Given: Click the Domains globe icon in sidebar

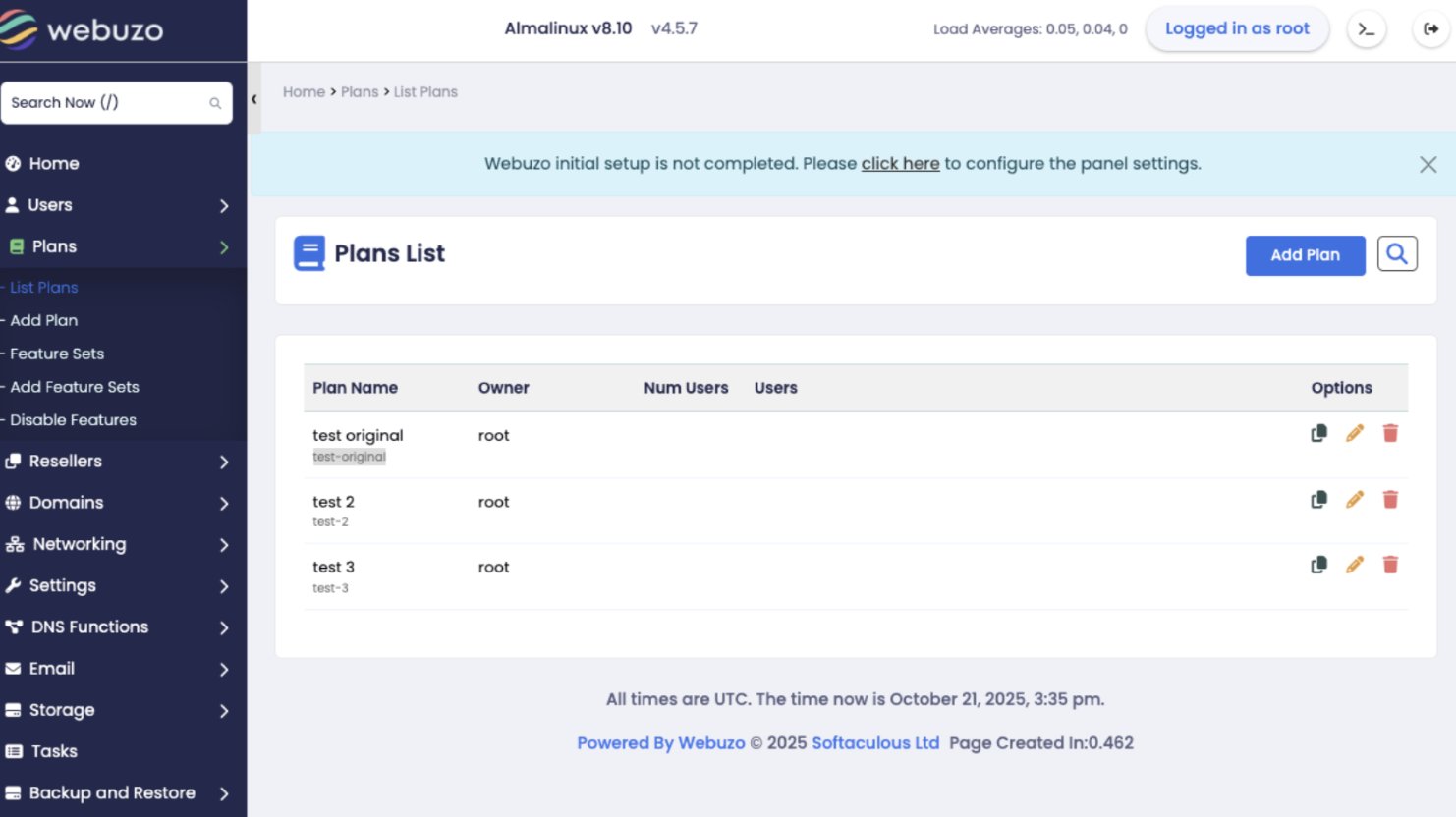Looking at the screenshot, I should coord(13,503).
